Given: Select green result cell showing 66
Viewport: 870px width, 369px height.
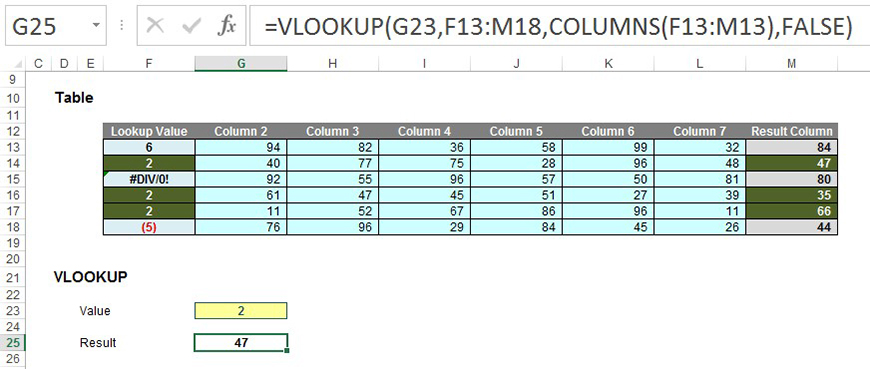Looking at the screenshot, I should [x=792, y=211].
